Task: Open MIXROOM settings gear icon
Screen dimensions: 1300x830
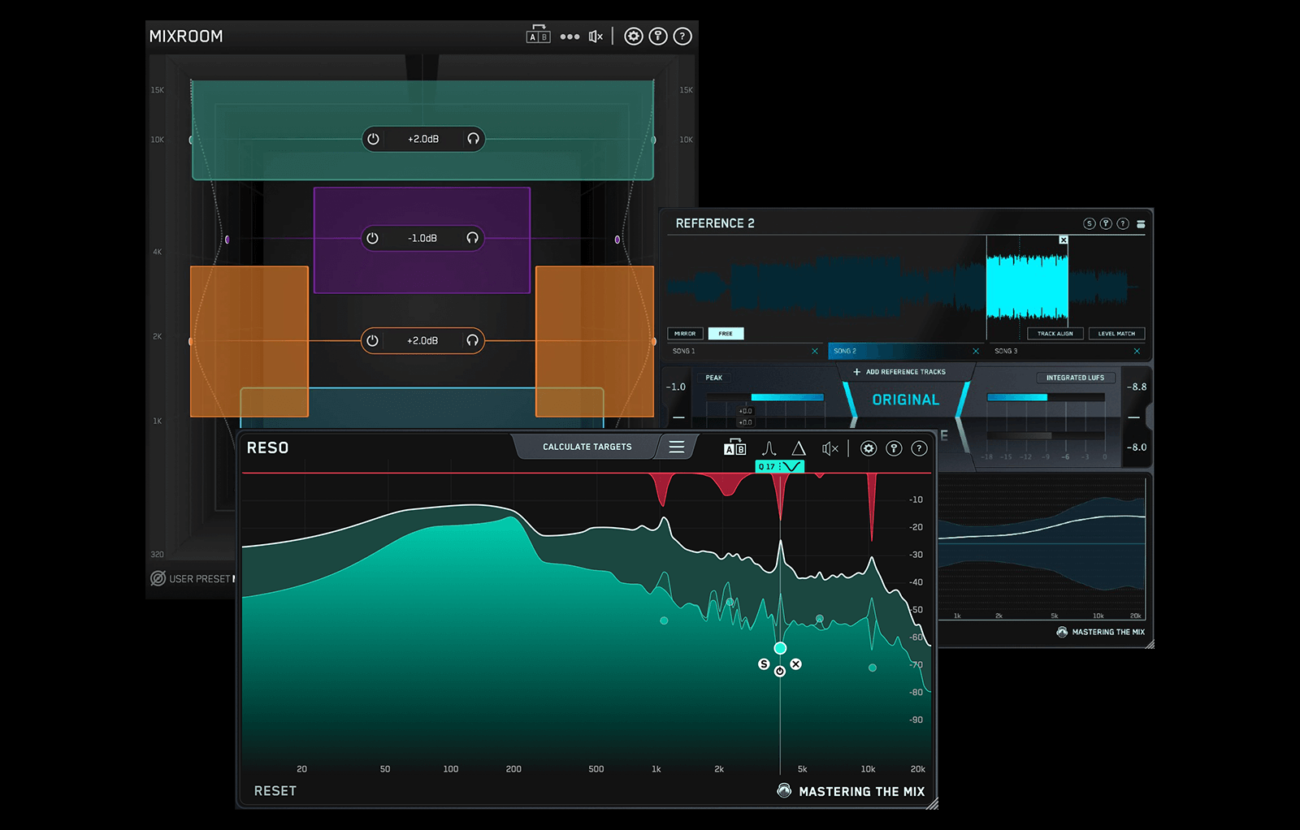Action: point(633,36)
